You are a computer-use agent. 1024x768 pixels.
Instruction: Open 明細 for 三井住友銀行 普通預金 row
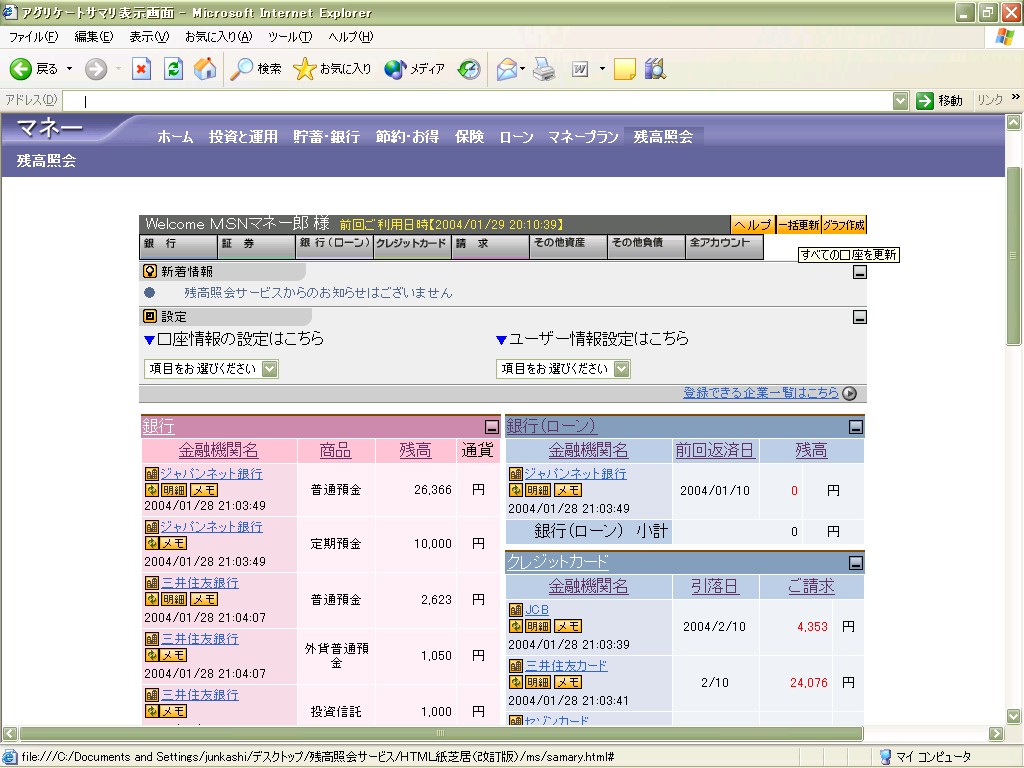pos(174,599)
